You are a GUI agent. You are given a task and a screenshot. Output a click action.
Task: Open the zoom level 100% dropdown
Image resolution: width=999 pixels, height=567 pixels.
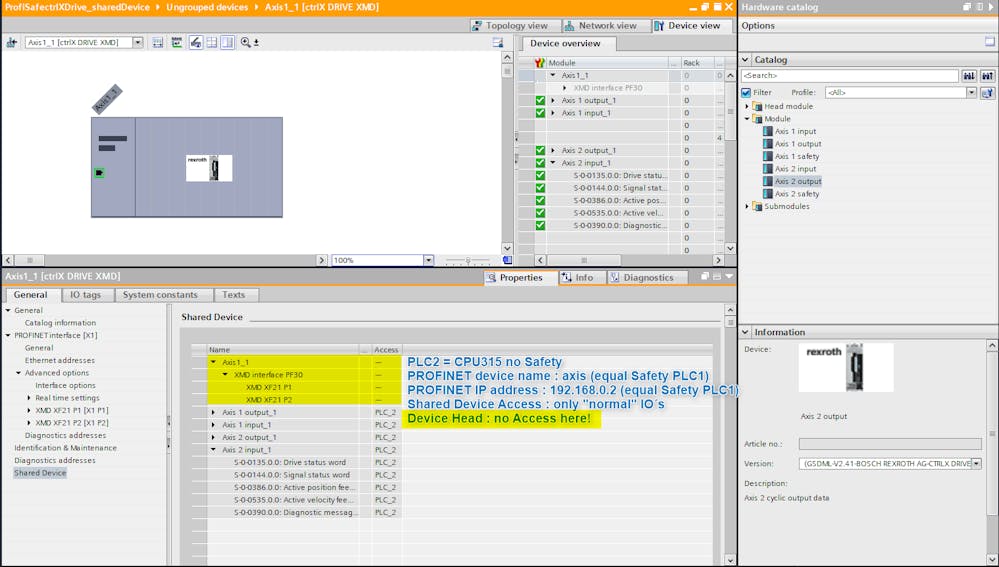(428, 260)
